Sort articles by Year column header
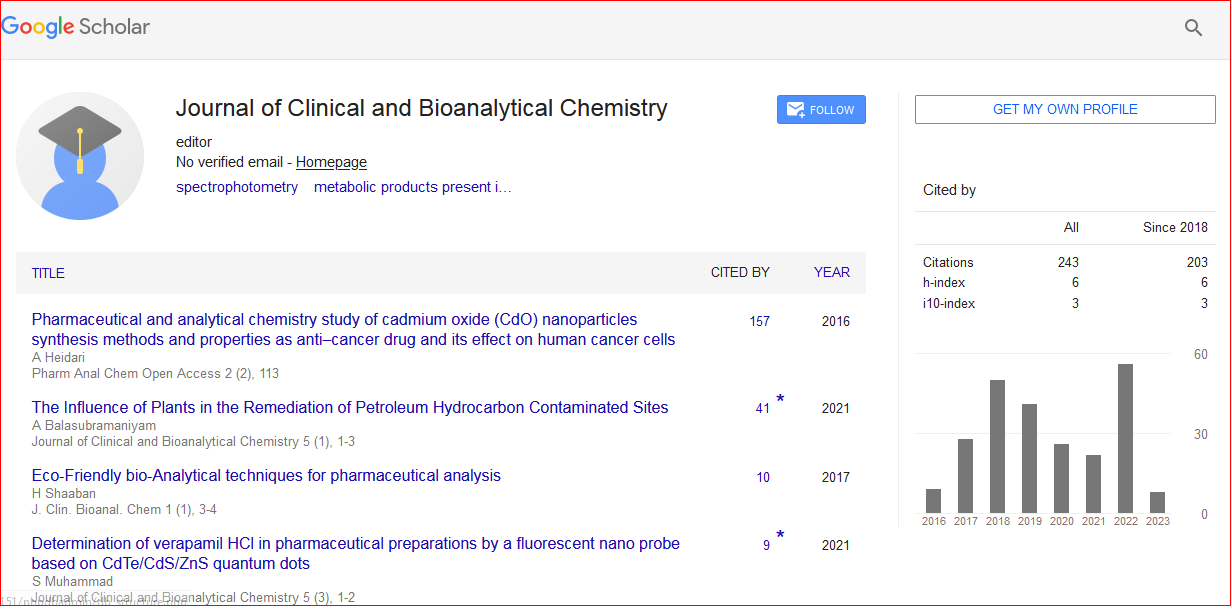 click(831, 272)
